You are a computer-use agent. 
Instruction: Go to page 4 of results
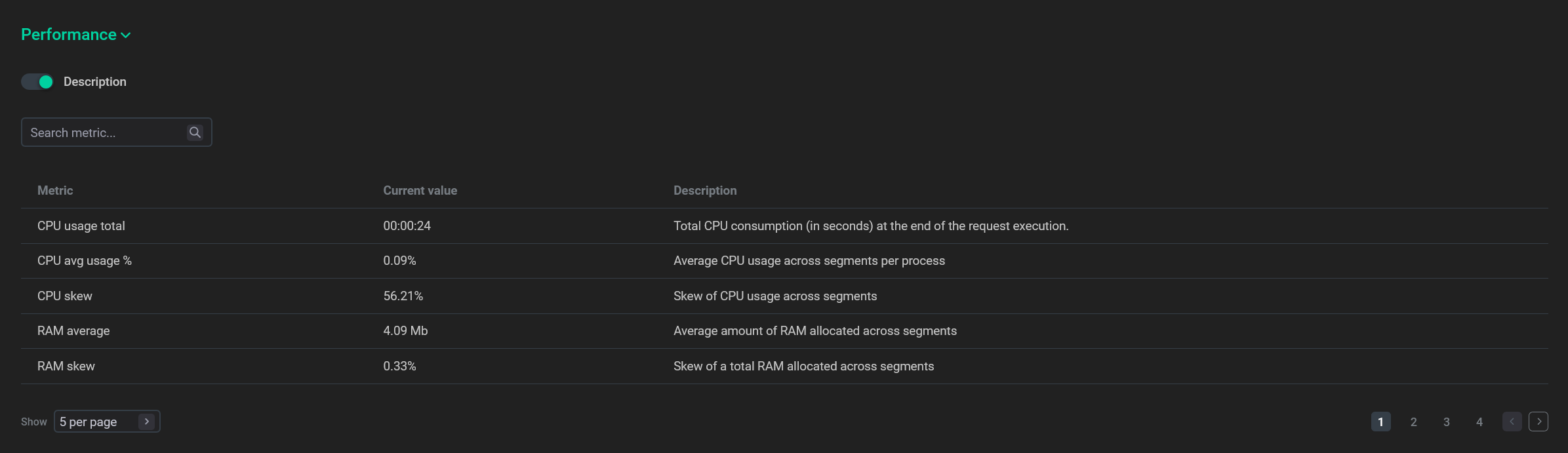pos(1479,422)
